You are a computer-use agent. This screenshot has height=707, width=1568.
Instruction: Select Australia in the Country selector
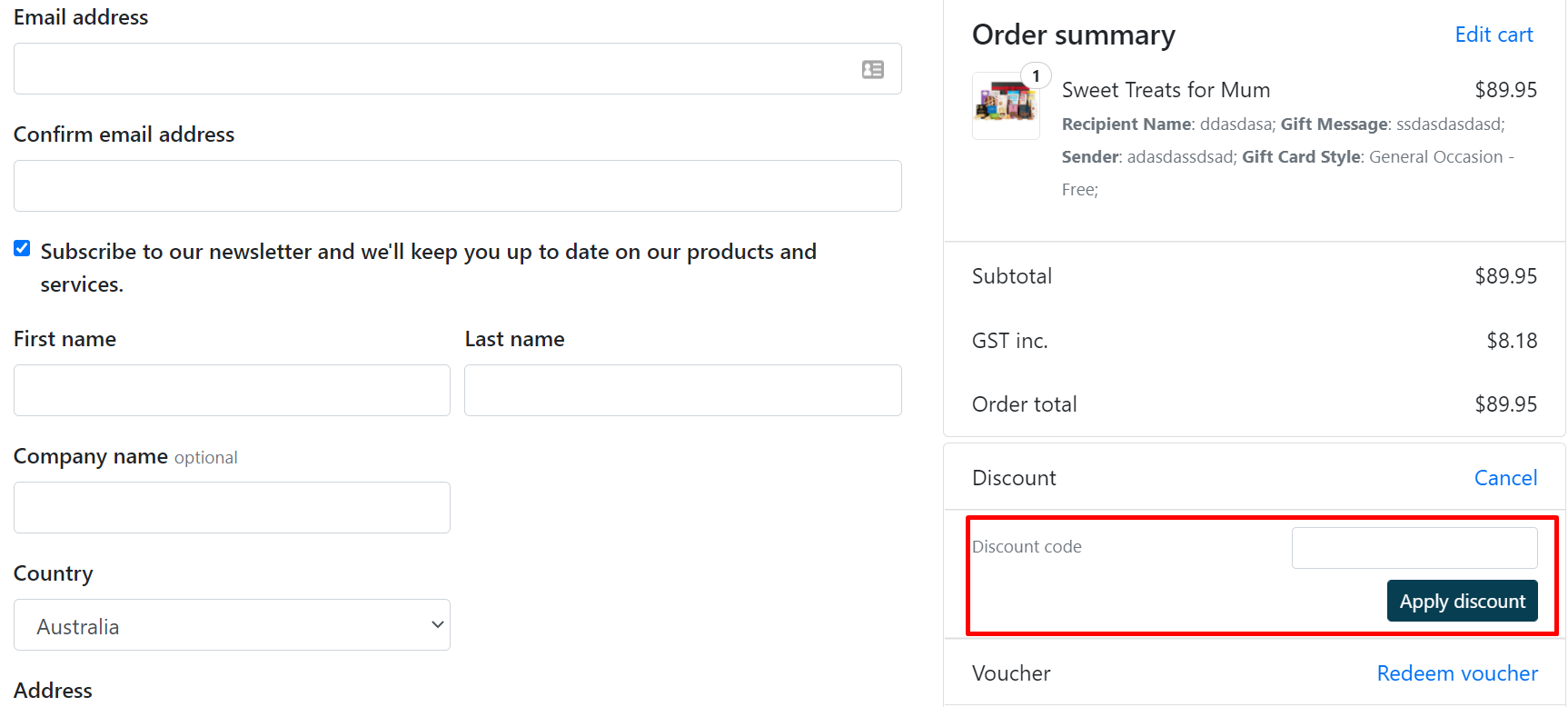click(232, 624)
